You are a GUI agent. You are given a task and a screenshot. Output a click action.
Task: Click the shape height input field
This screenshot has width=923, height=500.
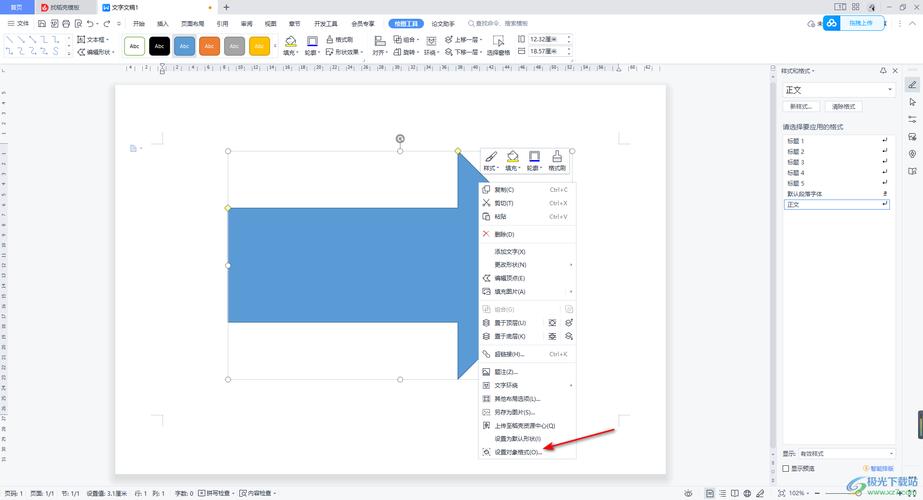550,39
